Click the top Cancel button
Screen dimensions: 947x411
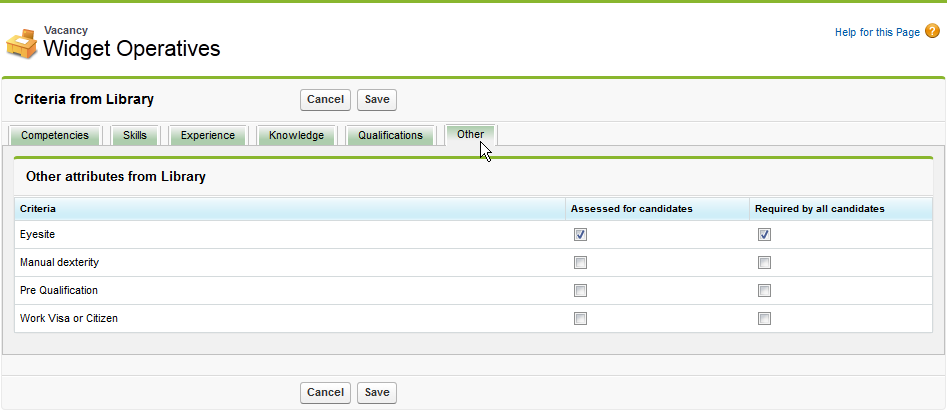pyautogui.click(x=325, y=99)
